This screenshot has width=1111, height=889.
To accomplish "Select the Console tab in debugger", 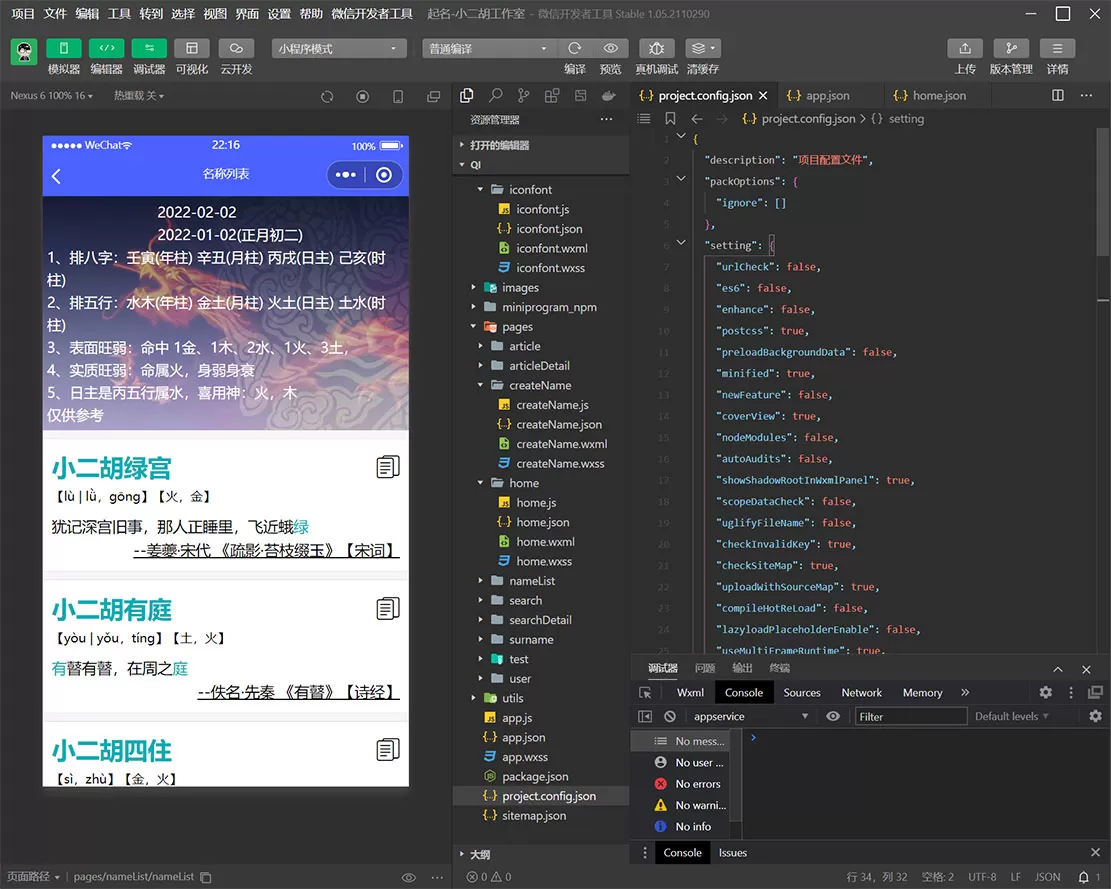I will pyautogui.click(x=744, y=693).
